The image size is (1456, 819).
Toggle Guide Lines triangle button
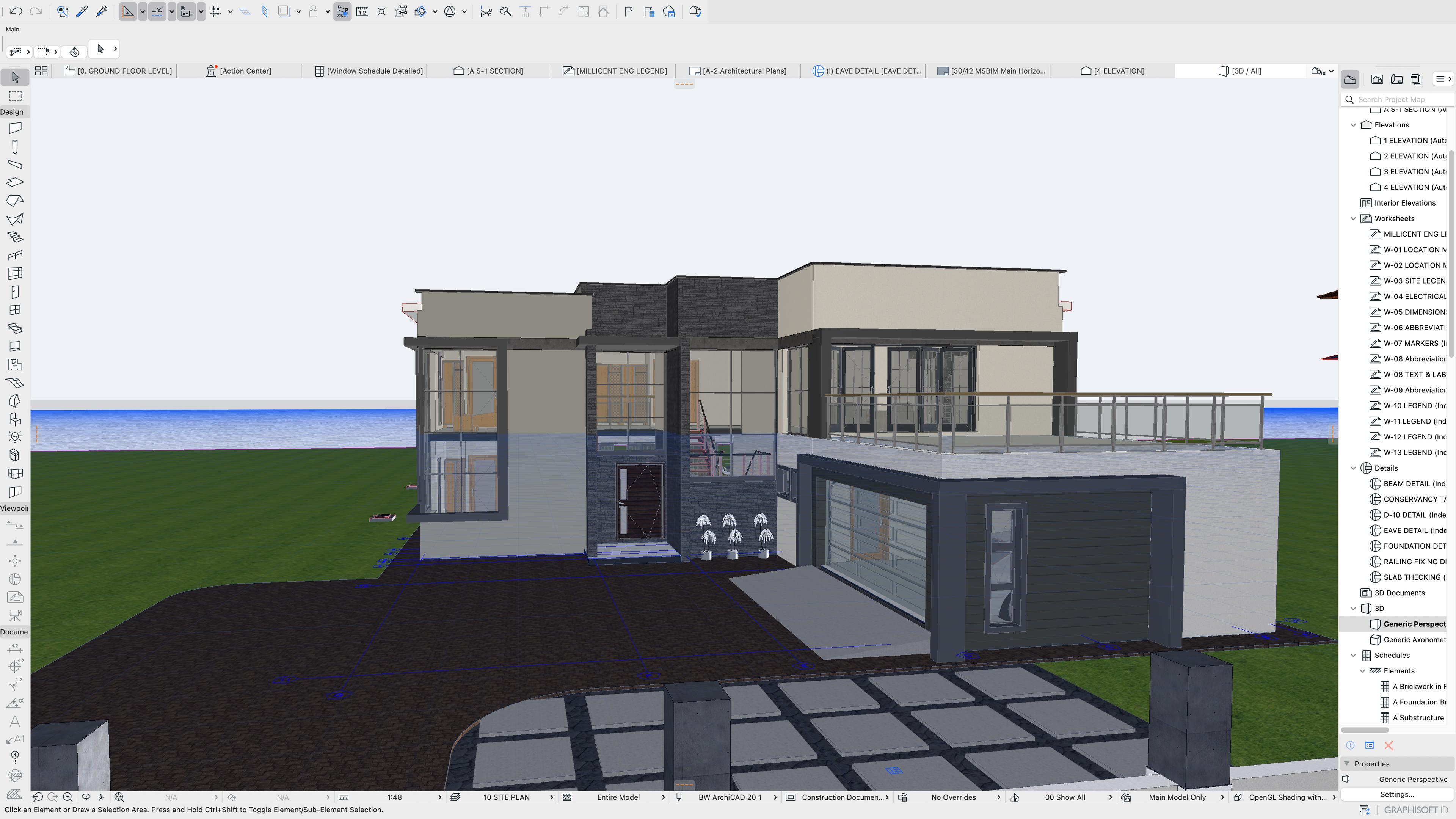click(x=128, y=11)
